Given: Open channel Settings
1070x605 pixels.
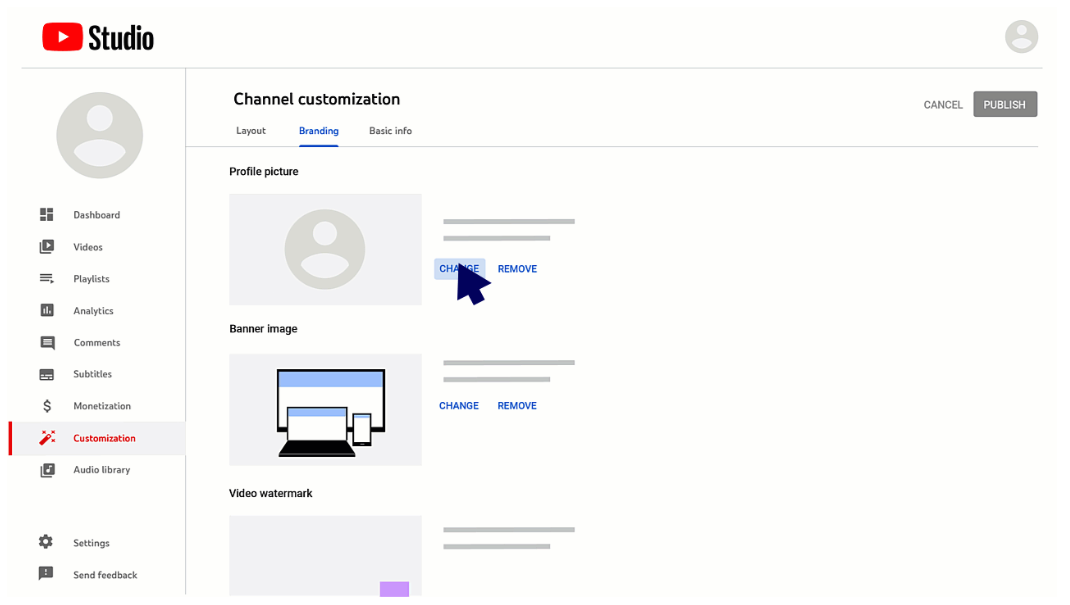Looking at the screenshot, I should pos(91,542).
